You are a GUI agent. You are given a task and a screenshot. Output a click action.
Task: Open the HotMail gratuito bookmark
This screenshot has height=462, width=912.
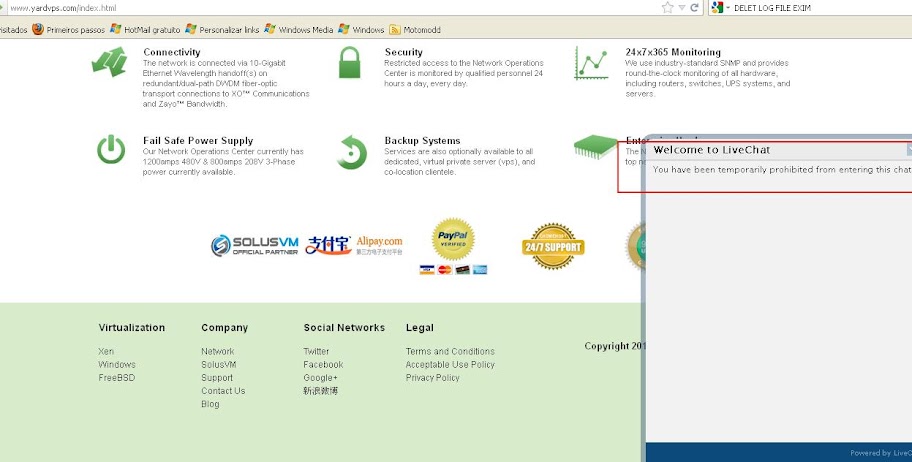point(145,29)
